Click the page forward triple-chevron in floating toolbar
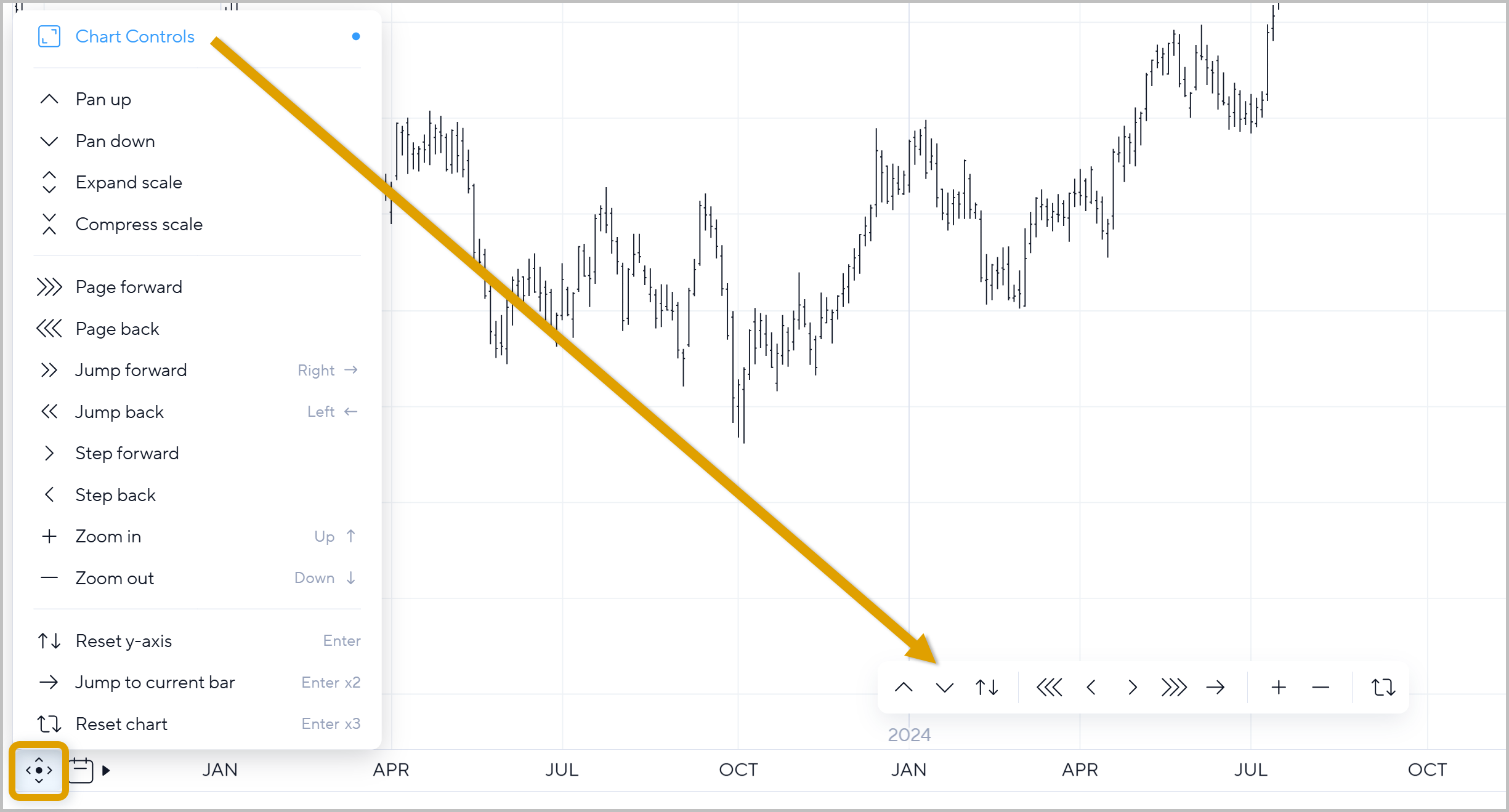The width and height of the screenshot is (1509, 812). (1173, 687)
